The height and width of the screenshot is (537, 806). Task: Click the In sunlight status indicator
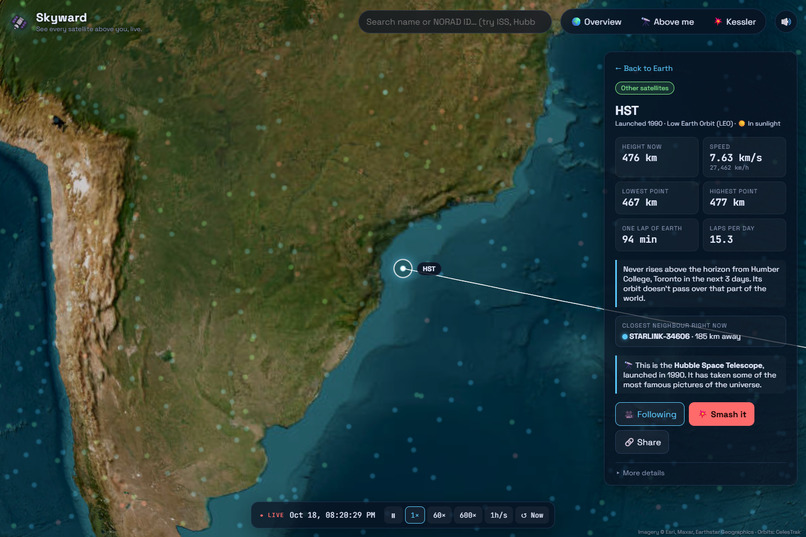[759, 124]
